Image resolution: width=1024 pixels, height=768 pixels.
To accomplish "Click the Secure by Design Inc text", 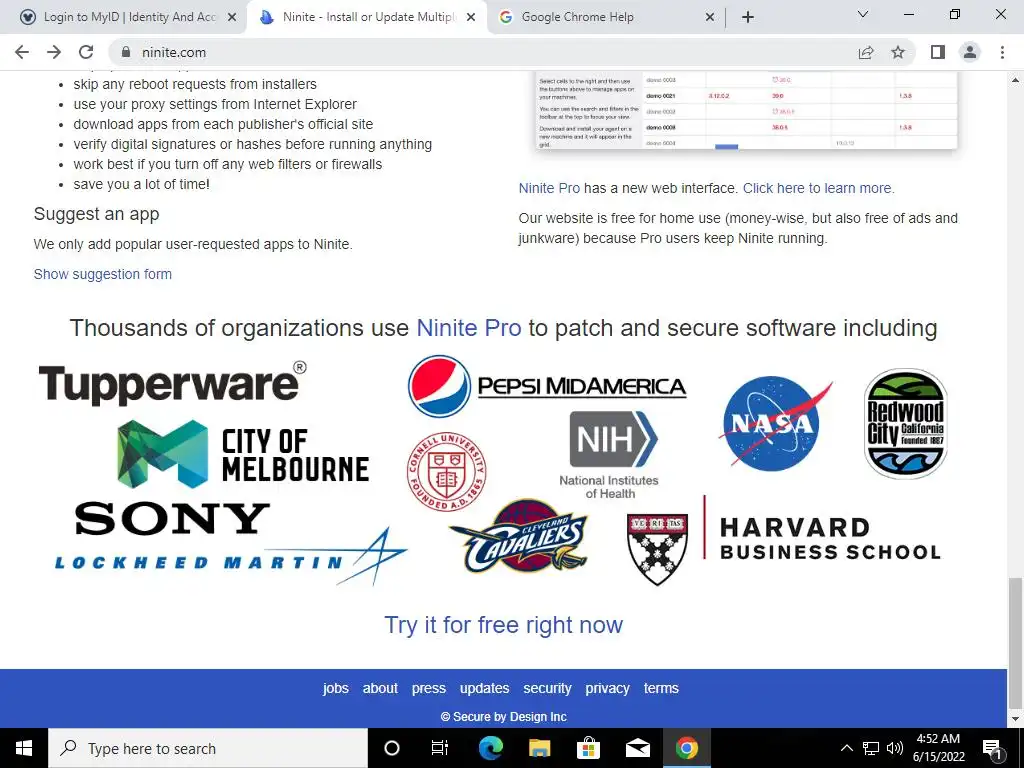I will coord(504,717).
